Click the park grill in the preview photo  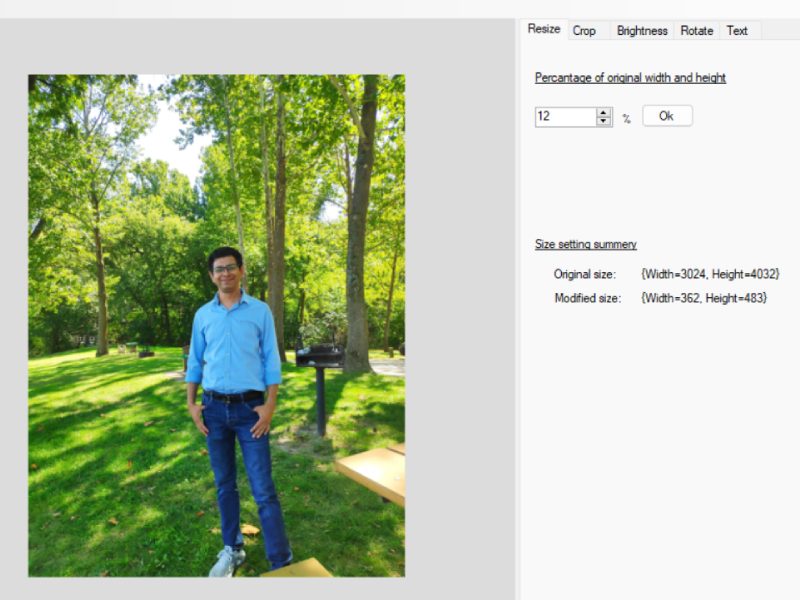coord(320,358)
